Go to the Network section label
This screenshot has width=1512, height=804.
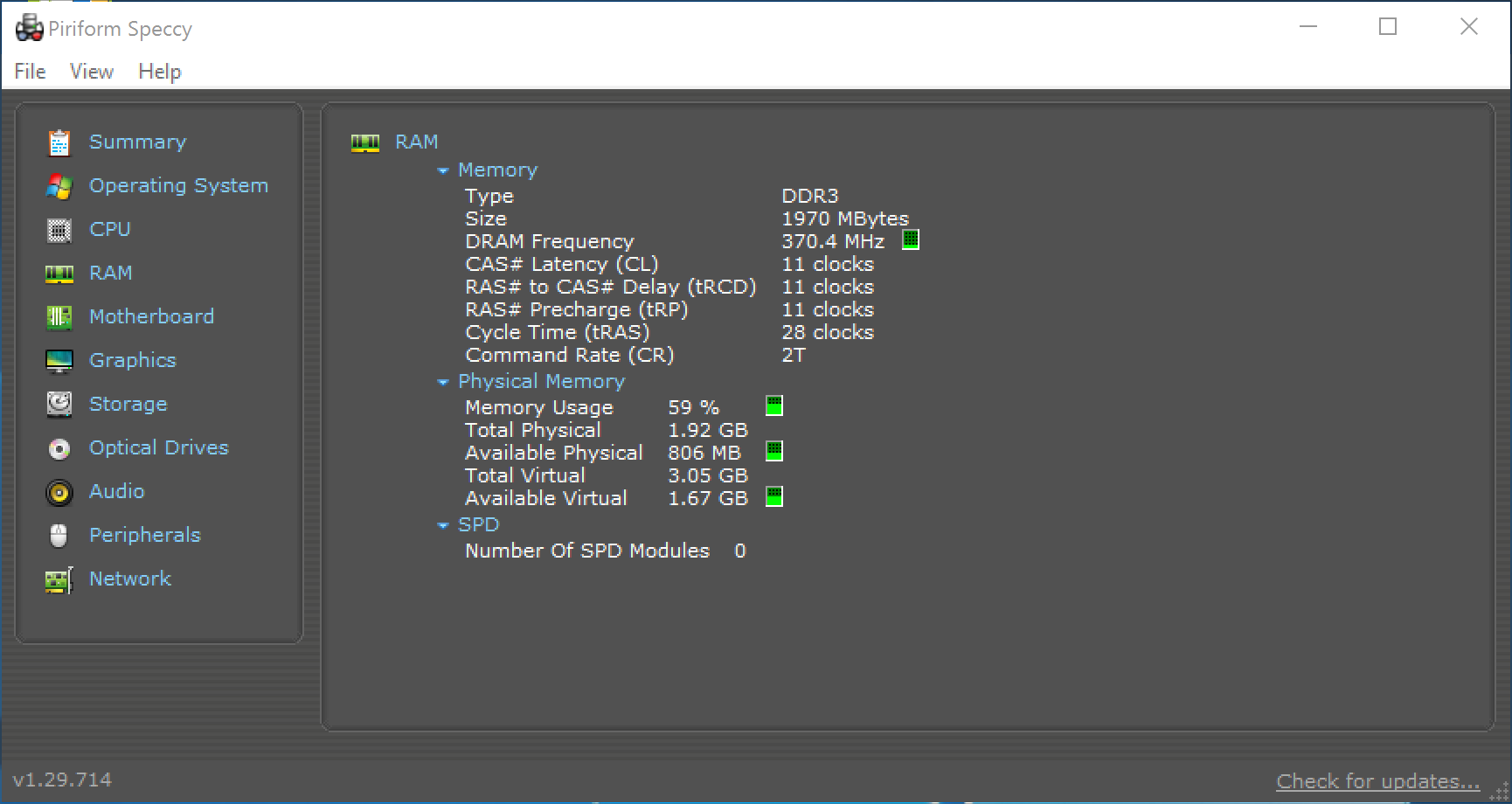click(x=130, y=579)
